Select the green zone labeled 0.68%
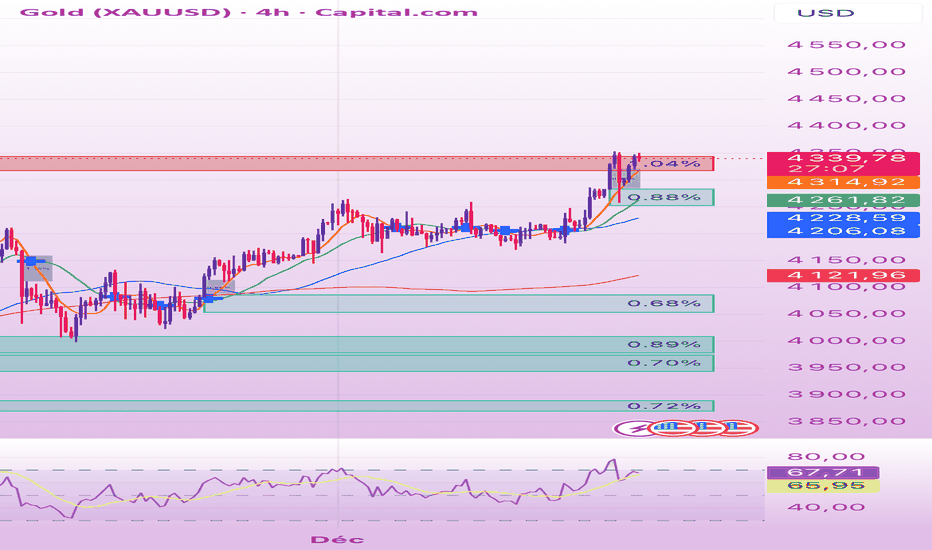The height and width of the screenshot is (550, 932). (459, 304)
